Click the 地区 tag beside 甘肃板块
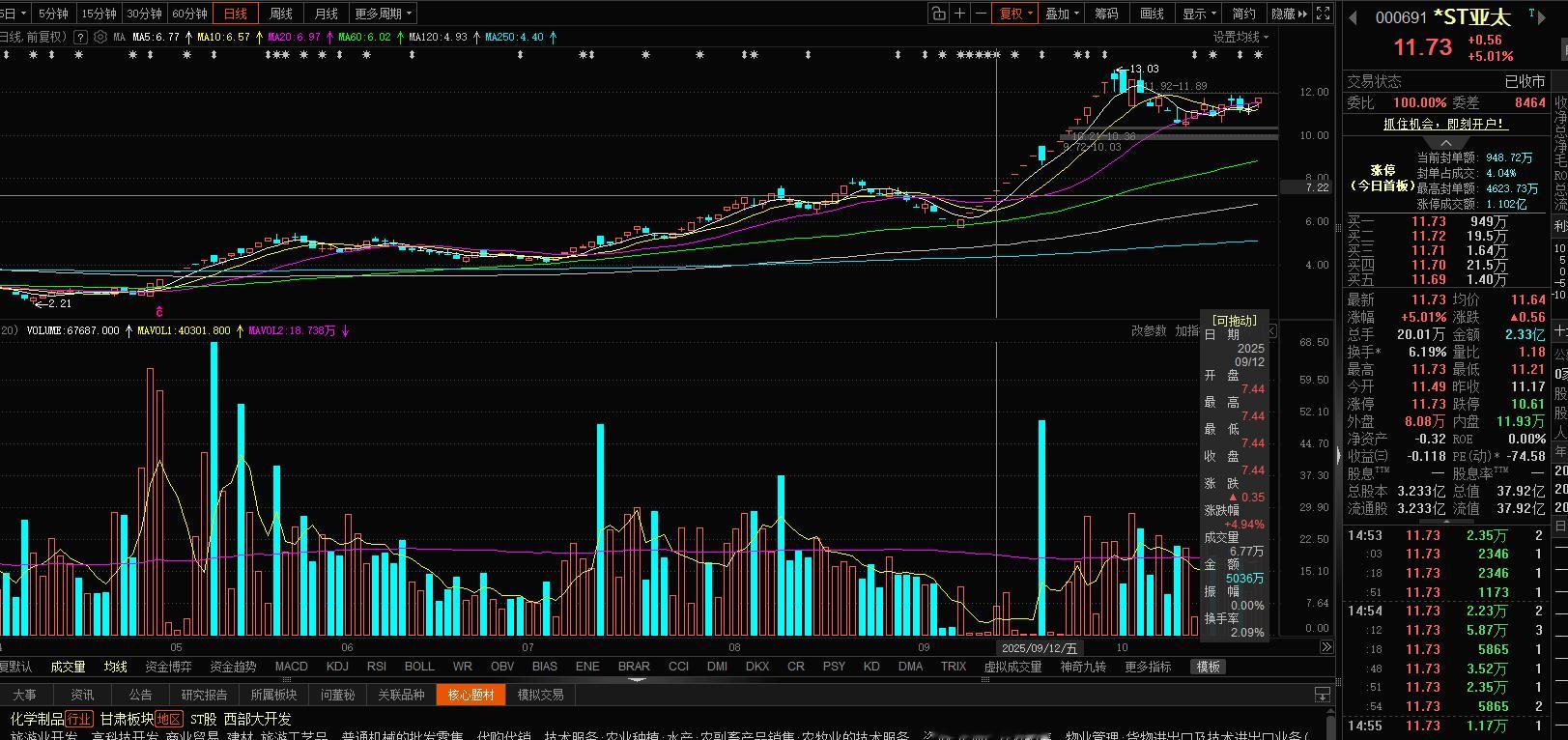 point(169,720)
